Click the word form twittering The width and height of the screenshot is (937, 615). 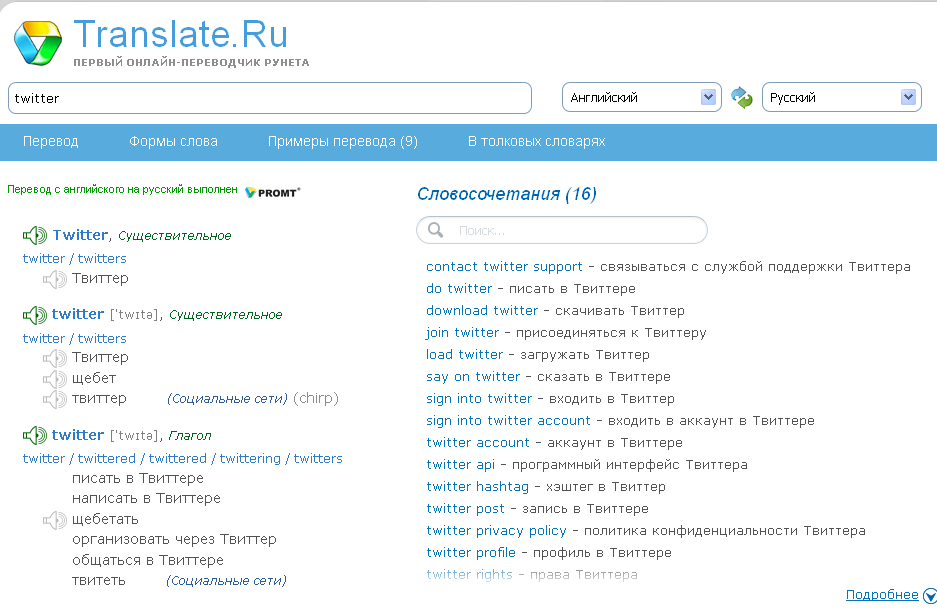250,458
